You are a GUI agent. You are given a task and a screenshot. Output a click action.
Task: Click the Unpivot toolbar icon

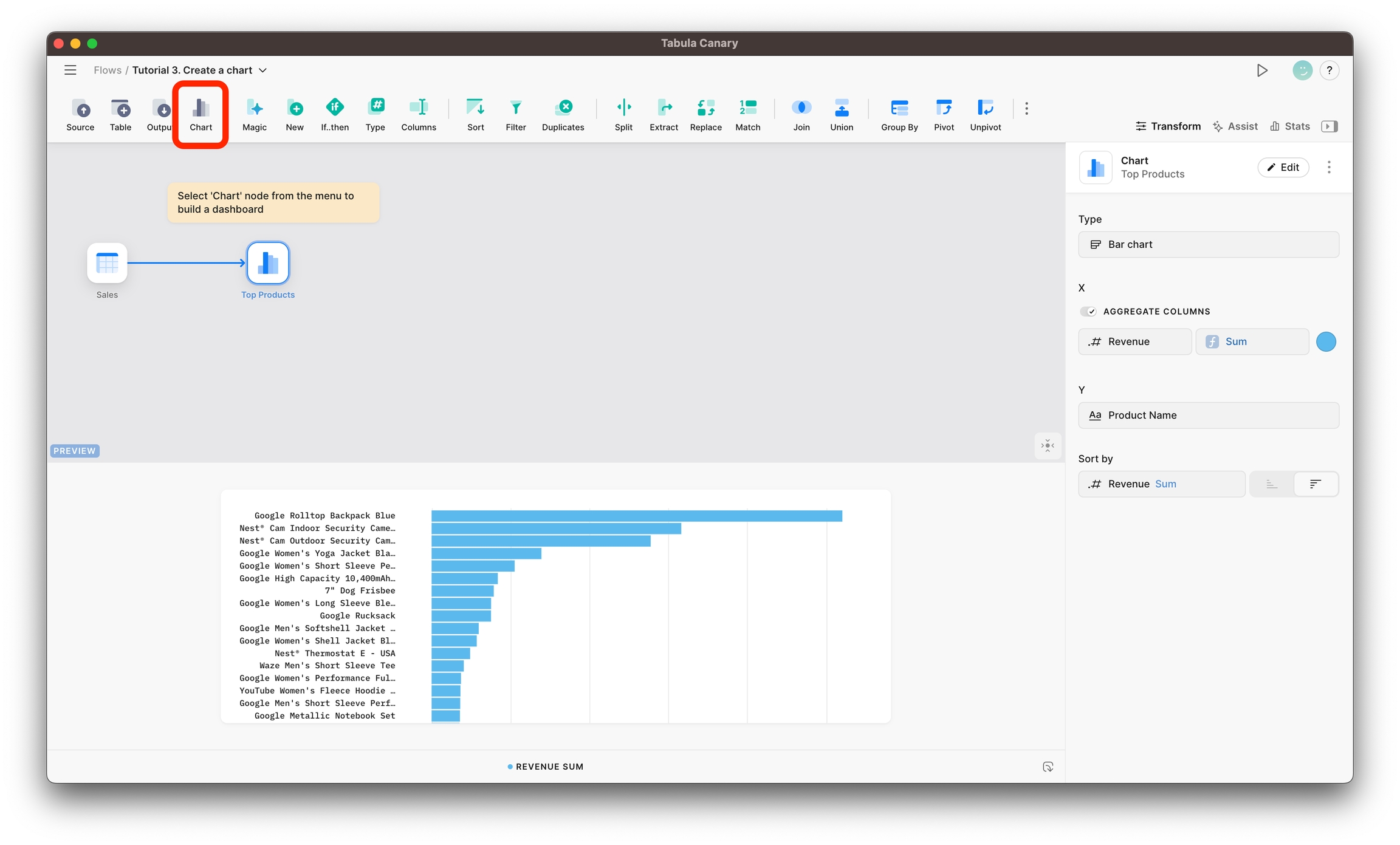tap(985, 108)
